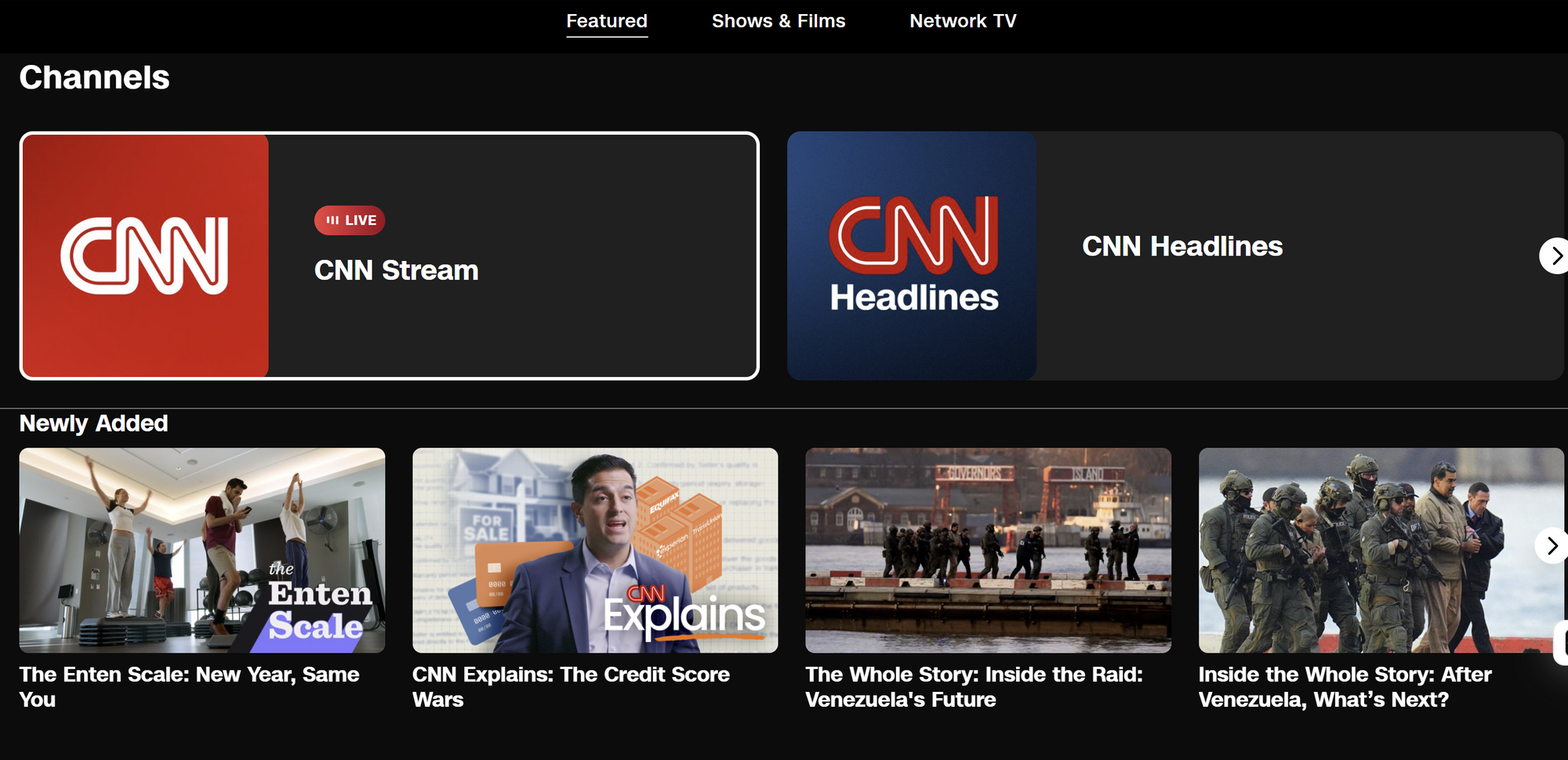Advance Newly Added row with right chevron
Screen dimensions: 1568x760
pyautogui.click(x=1551, y=546)
